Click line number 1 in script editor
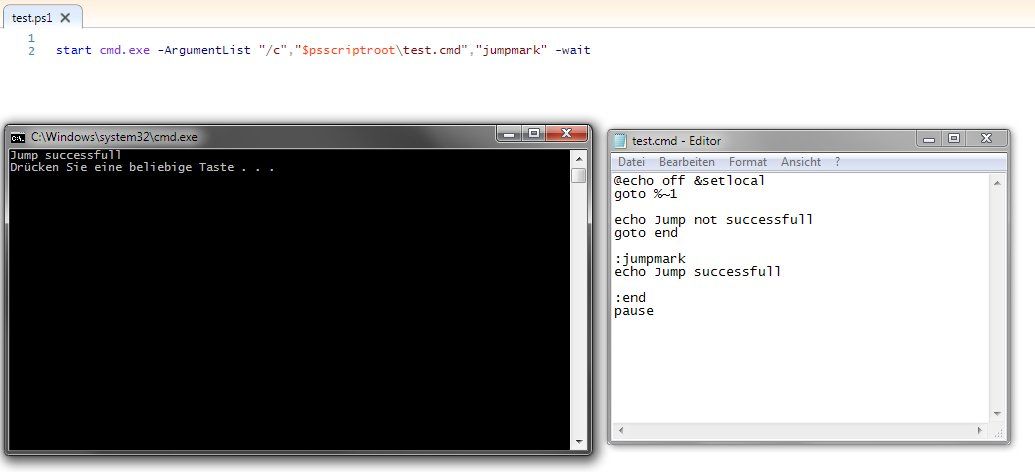The width and height of the screenshot is (1035, 472). click(x=32, y=38)
